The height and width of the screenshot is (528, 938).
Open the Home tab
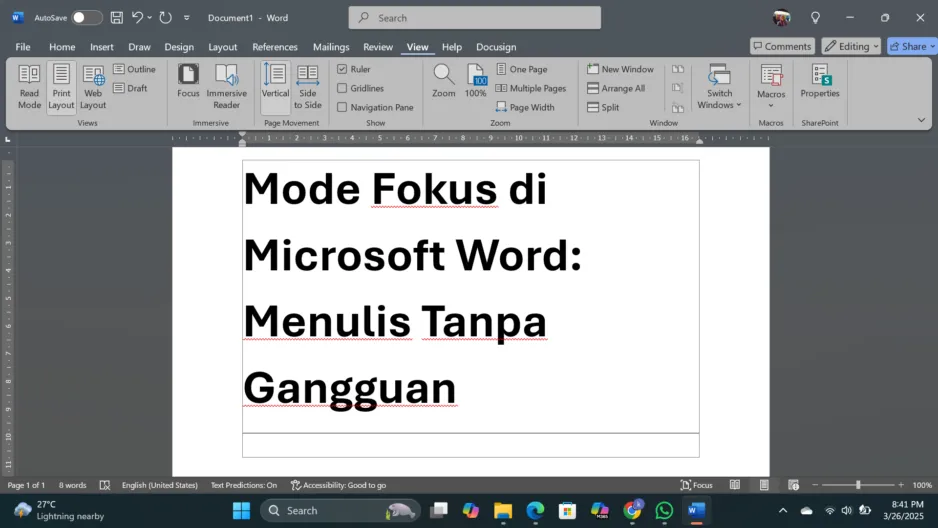[62, 47]
